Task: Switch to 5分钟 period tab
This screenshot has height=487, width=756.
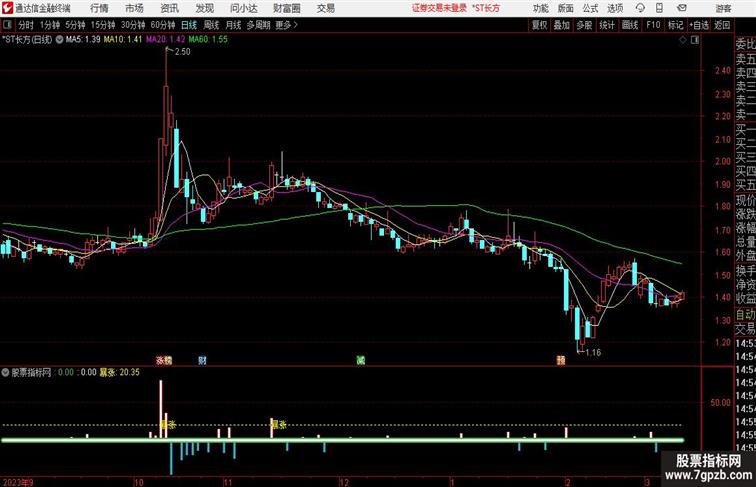Action: pos(75,25)
